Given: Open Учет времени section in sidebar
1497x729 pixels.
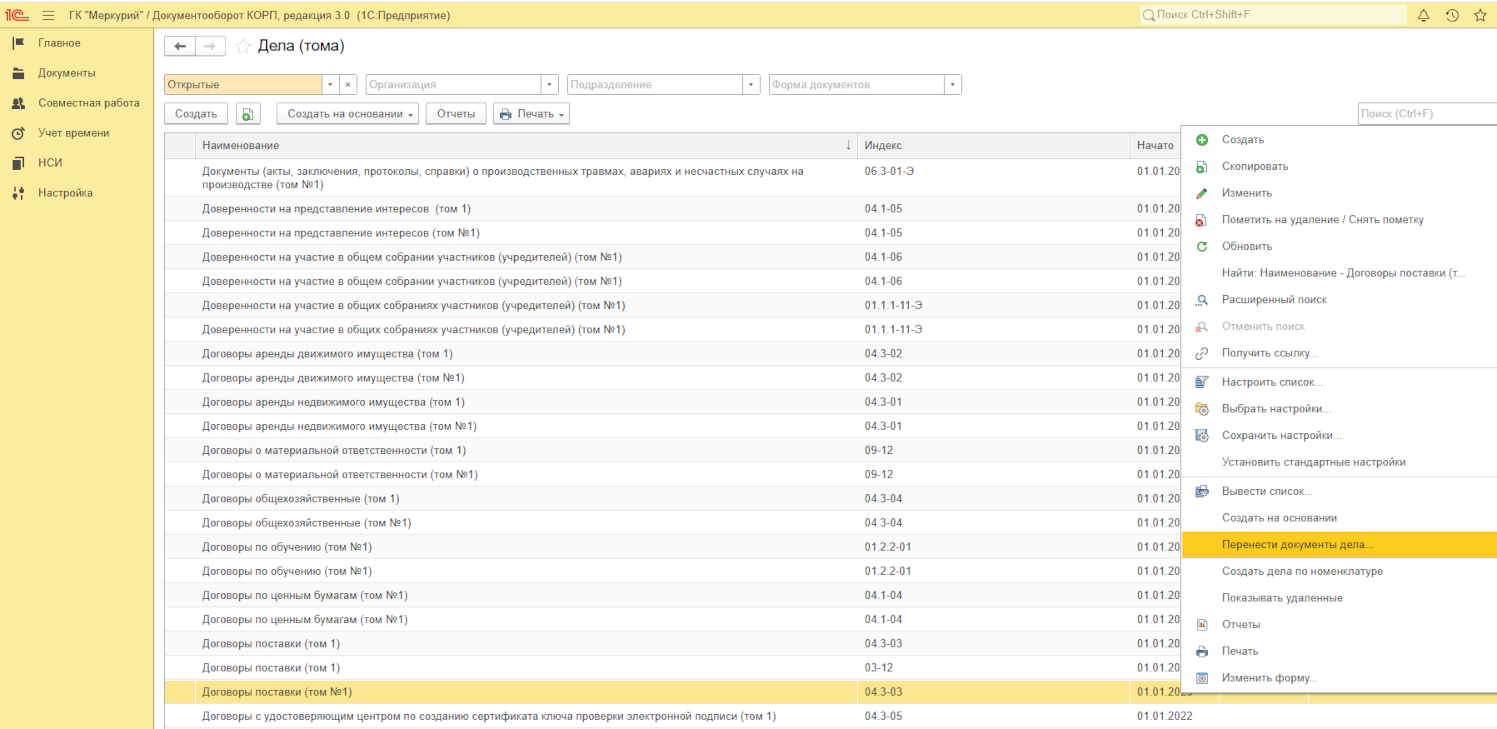Looking at the screenshot, I should [x=73, y=133].
